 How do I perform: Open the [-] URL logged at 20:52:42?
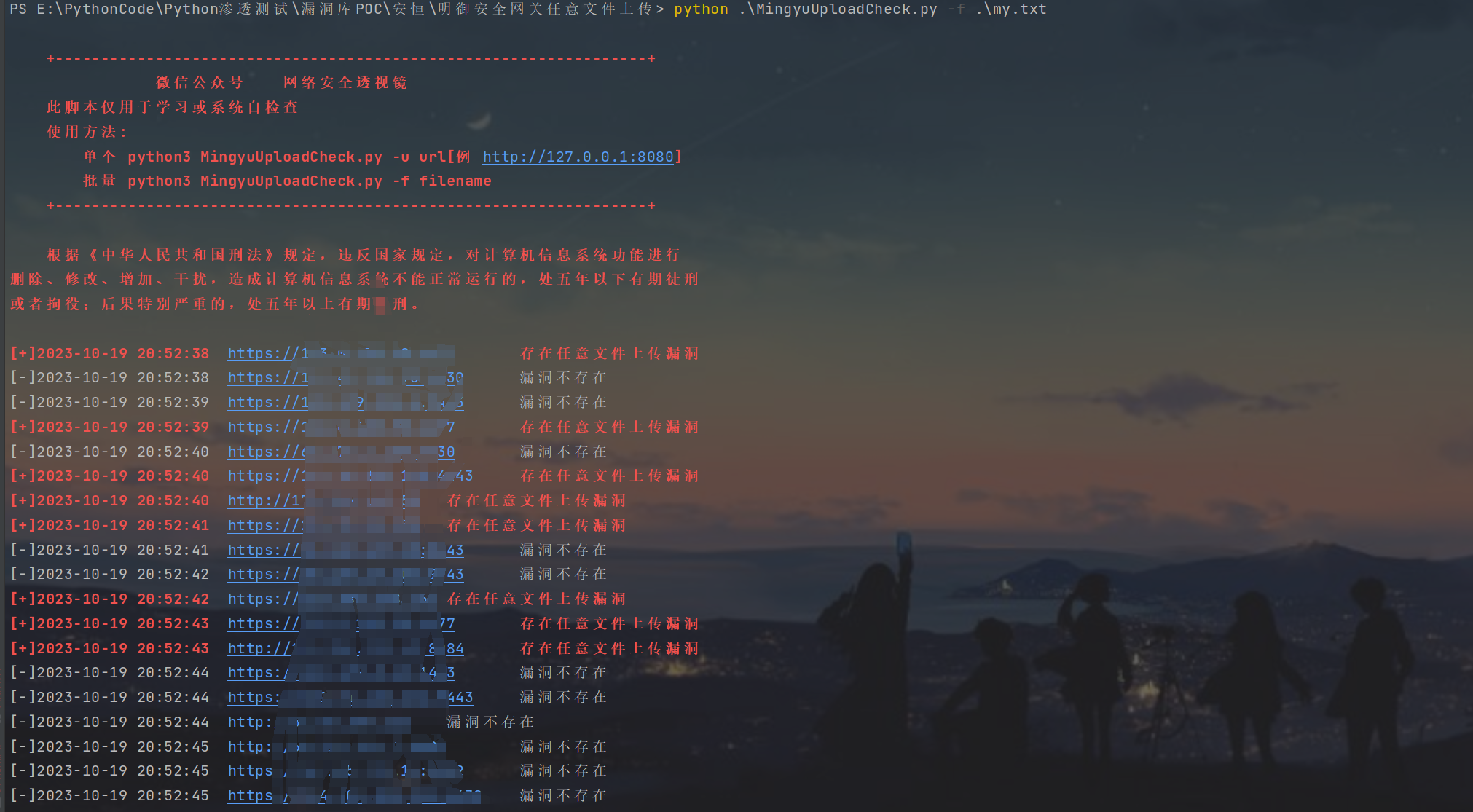pyautogui.click(x=264, y=575)
